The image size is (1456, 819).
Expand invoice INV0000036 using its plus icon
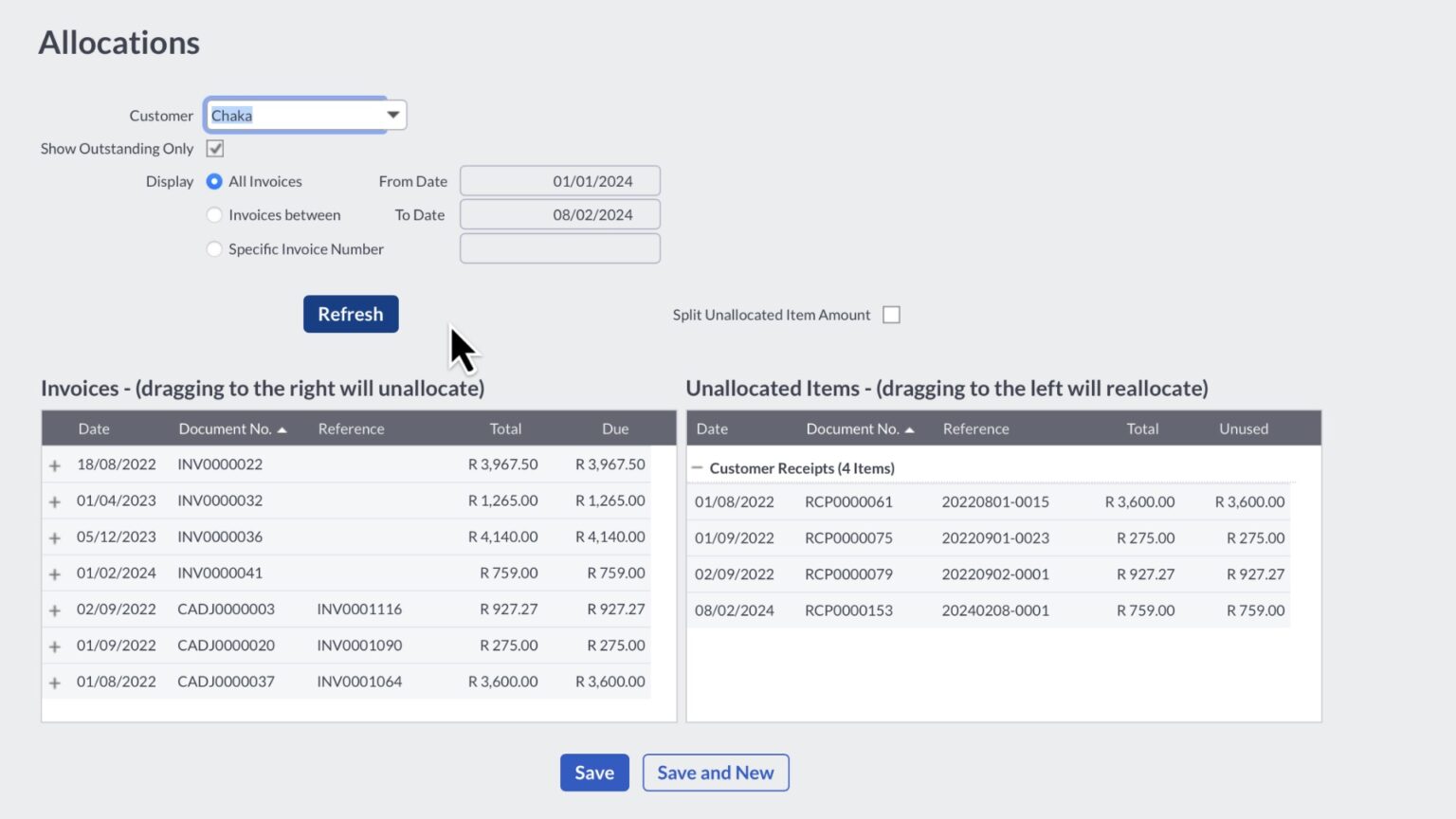[54, 537]
